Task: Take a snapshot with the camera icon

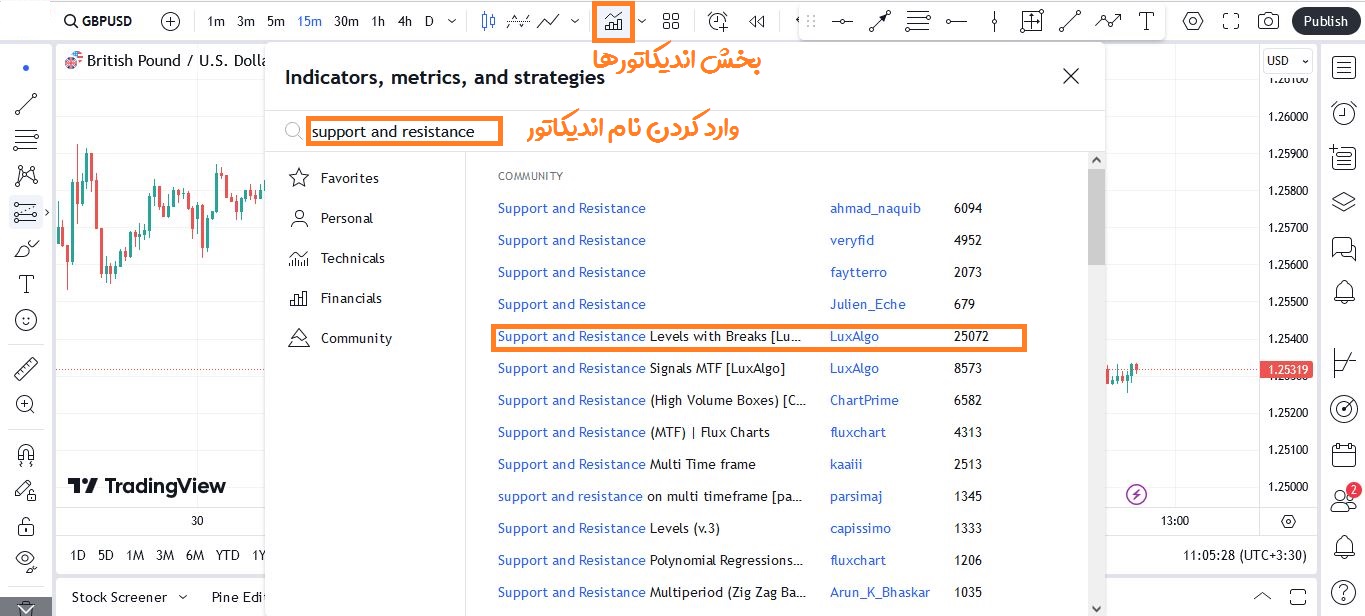Action: pyautogui.click(x=1268, y=21)
